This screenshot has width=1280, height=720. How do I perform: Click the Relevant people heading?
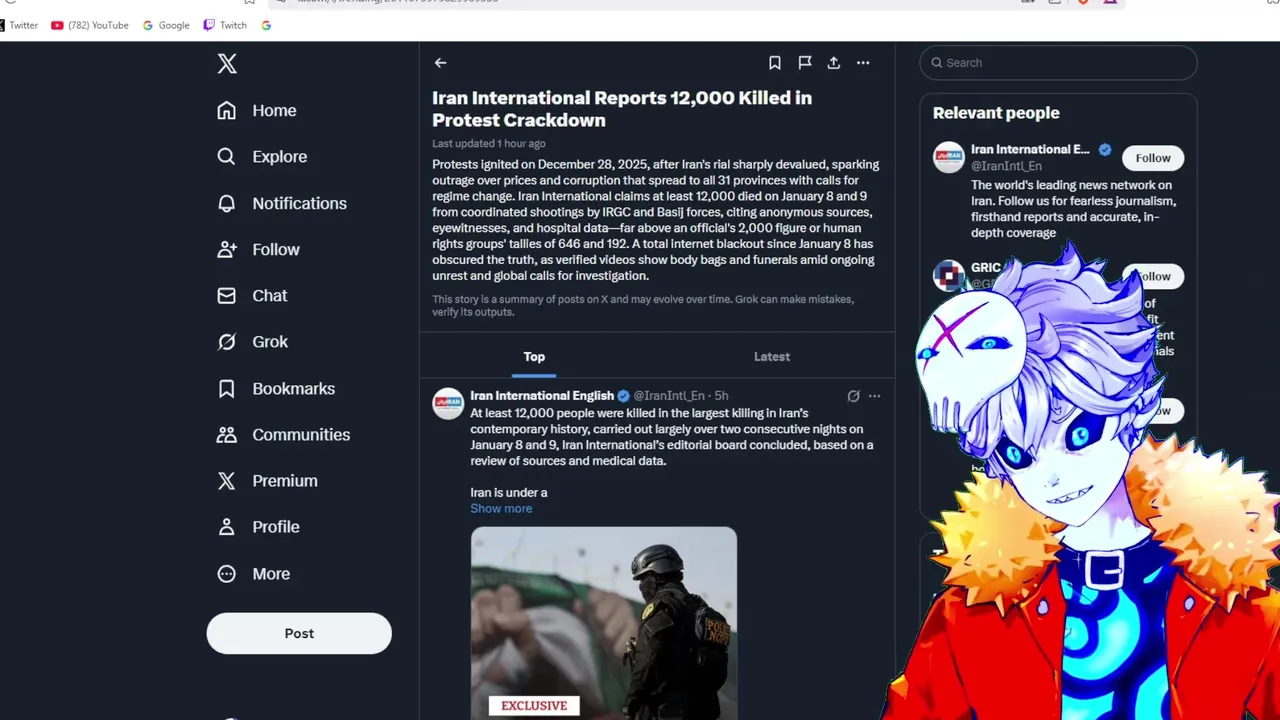click(996, 113)
